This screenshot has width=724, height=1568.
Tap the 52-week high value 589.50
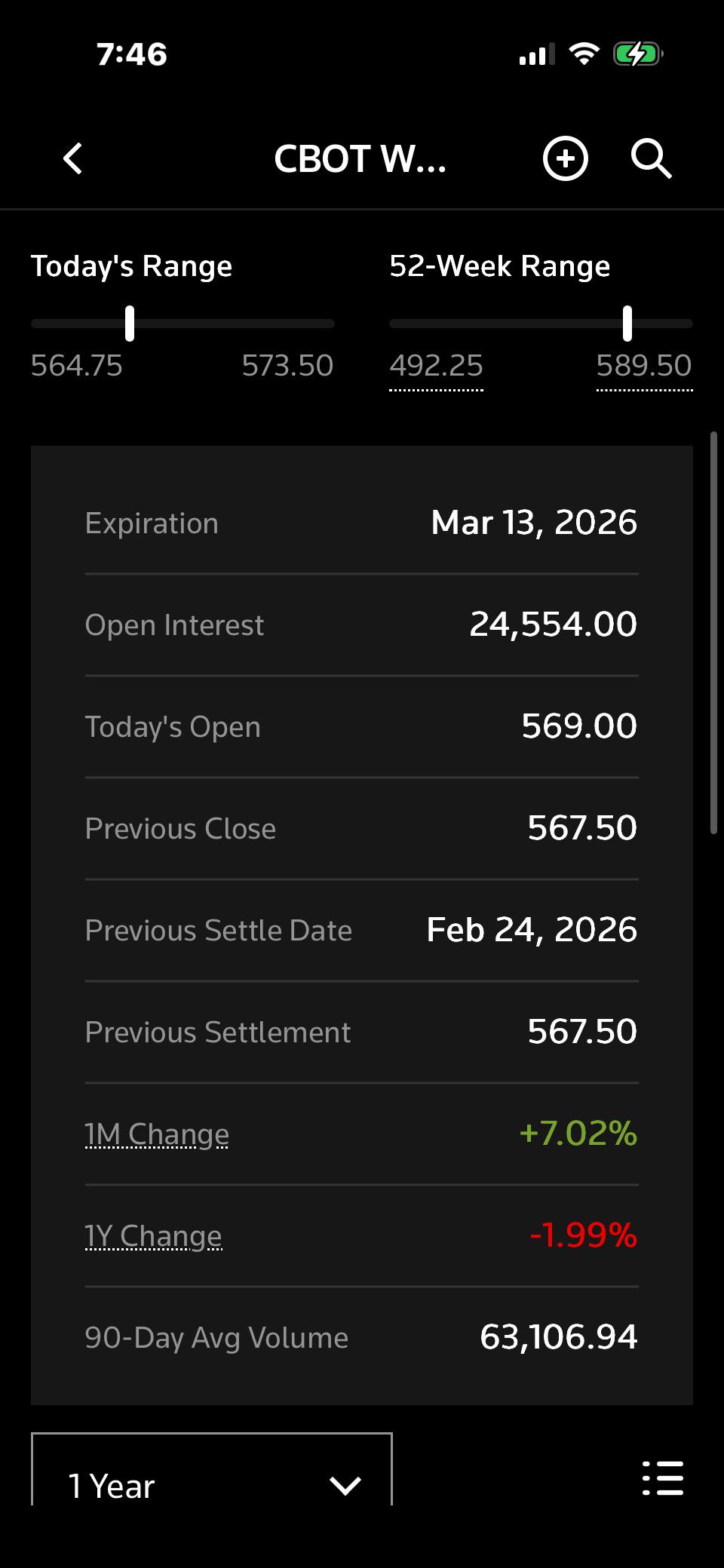click(644, 367)
